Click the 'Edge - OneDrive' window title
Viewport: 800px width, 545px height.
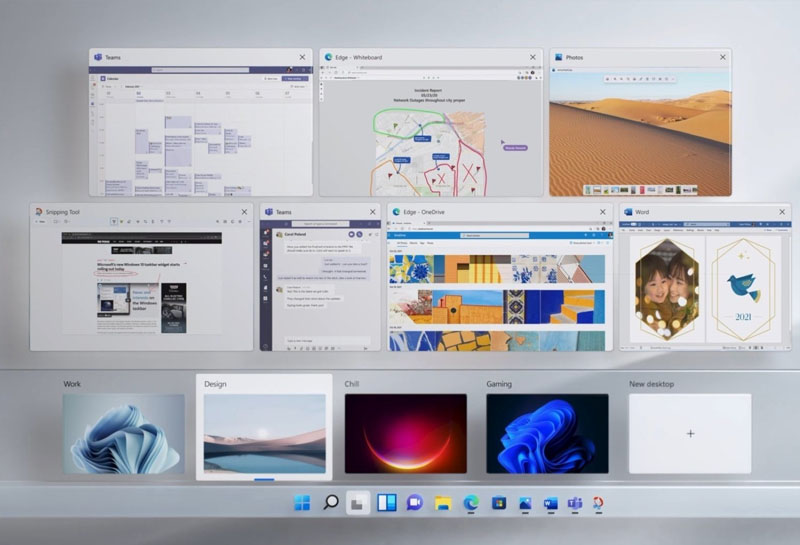coord(424,212)
